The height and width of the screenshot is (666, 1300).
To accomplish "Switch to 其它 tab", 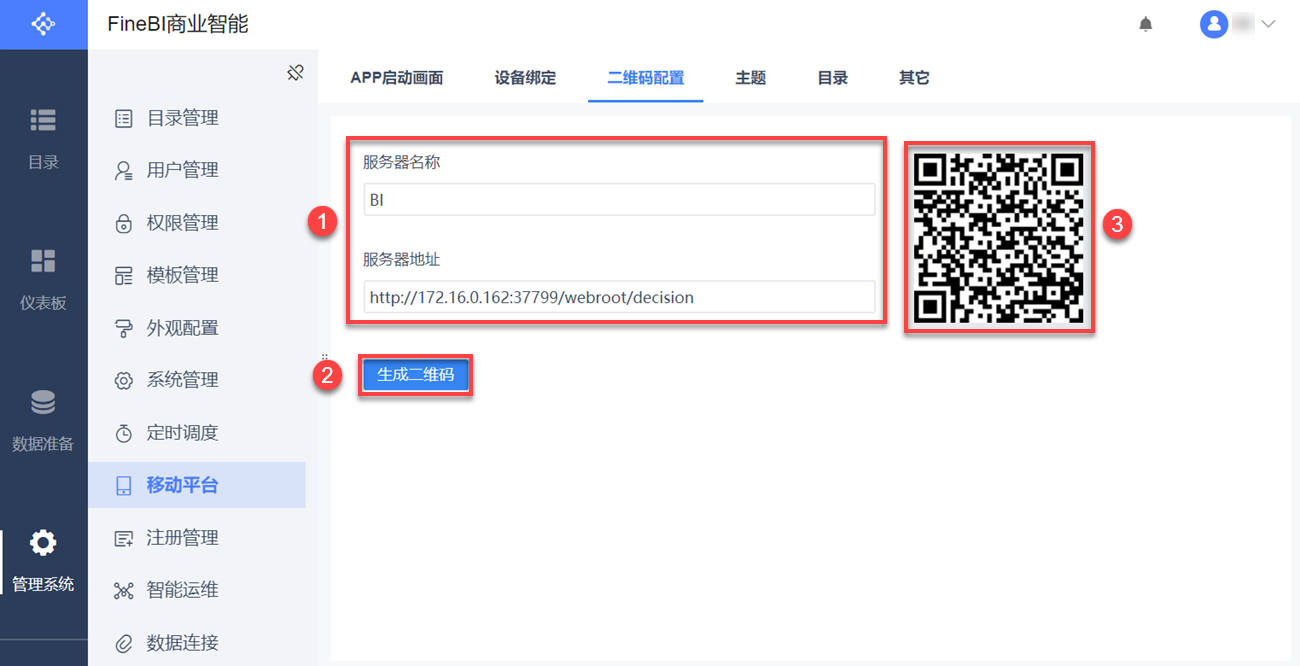I will click(914, 77).
